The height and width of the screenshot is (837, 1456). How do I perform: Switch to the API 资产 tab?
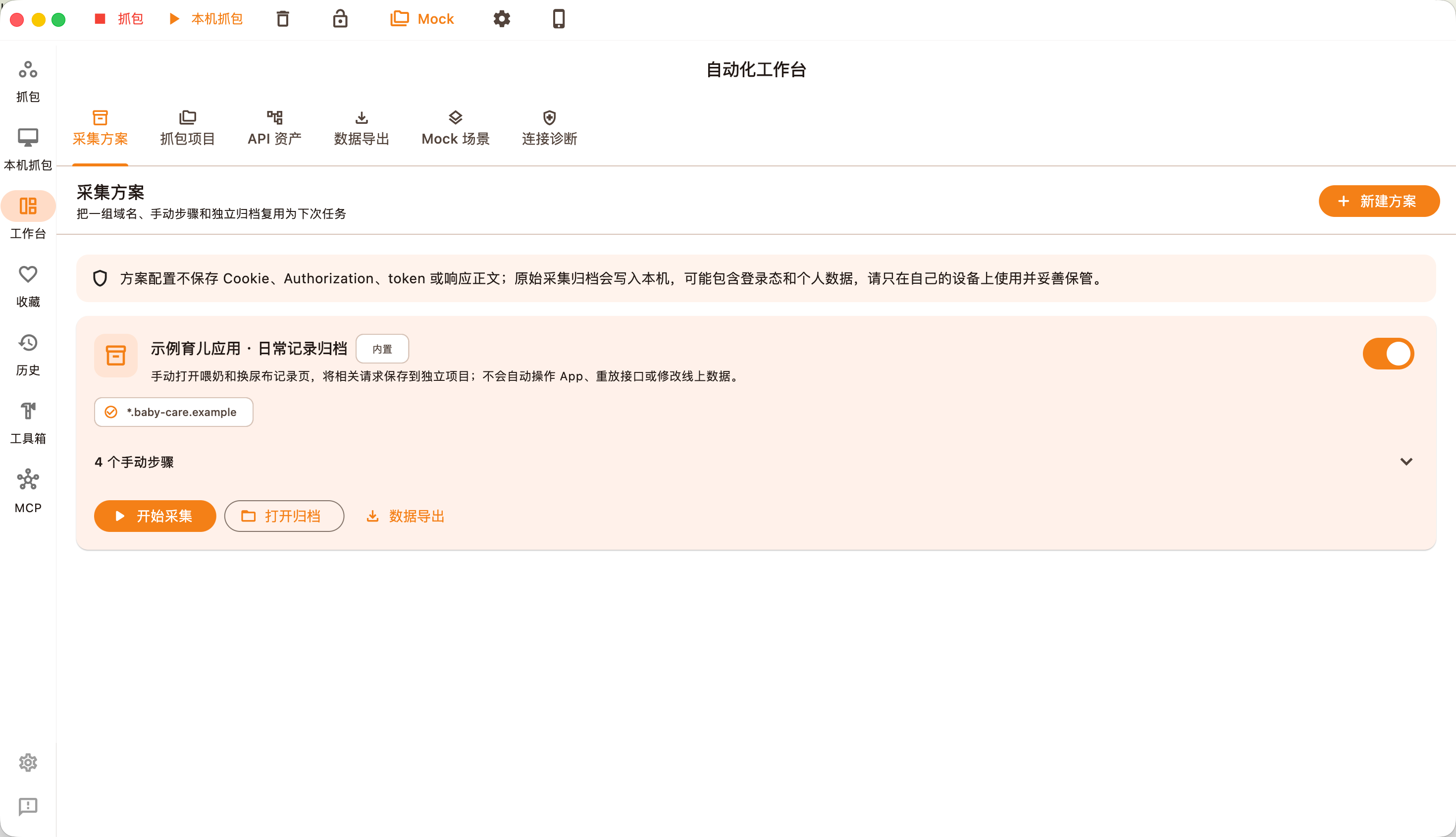tap(274, 129)
